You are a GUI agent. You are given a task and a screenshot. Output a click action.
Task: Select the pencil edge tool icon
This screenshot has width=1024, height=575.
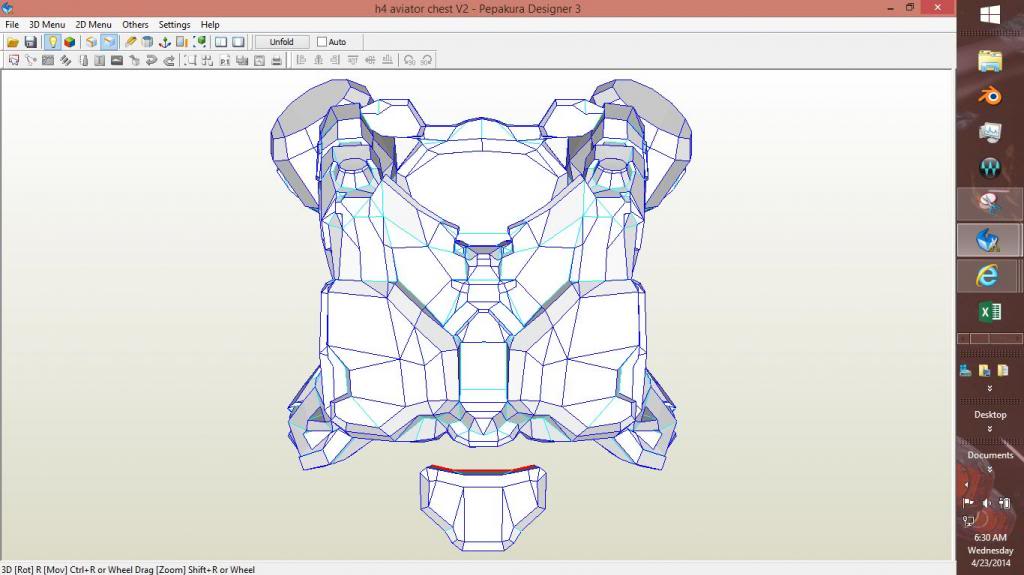pyautogui.click(x=131, y=42)
